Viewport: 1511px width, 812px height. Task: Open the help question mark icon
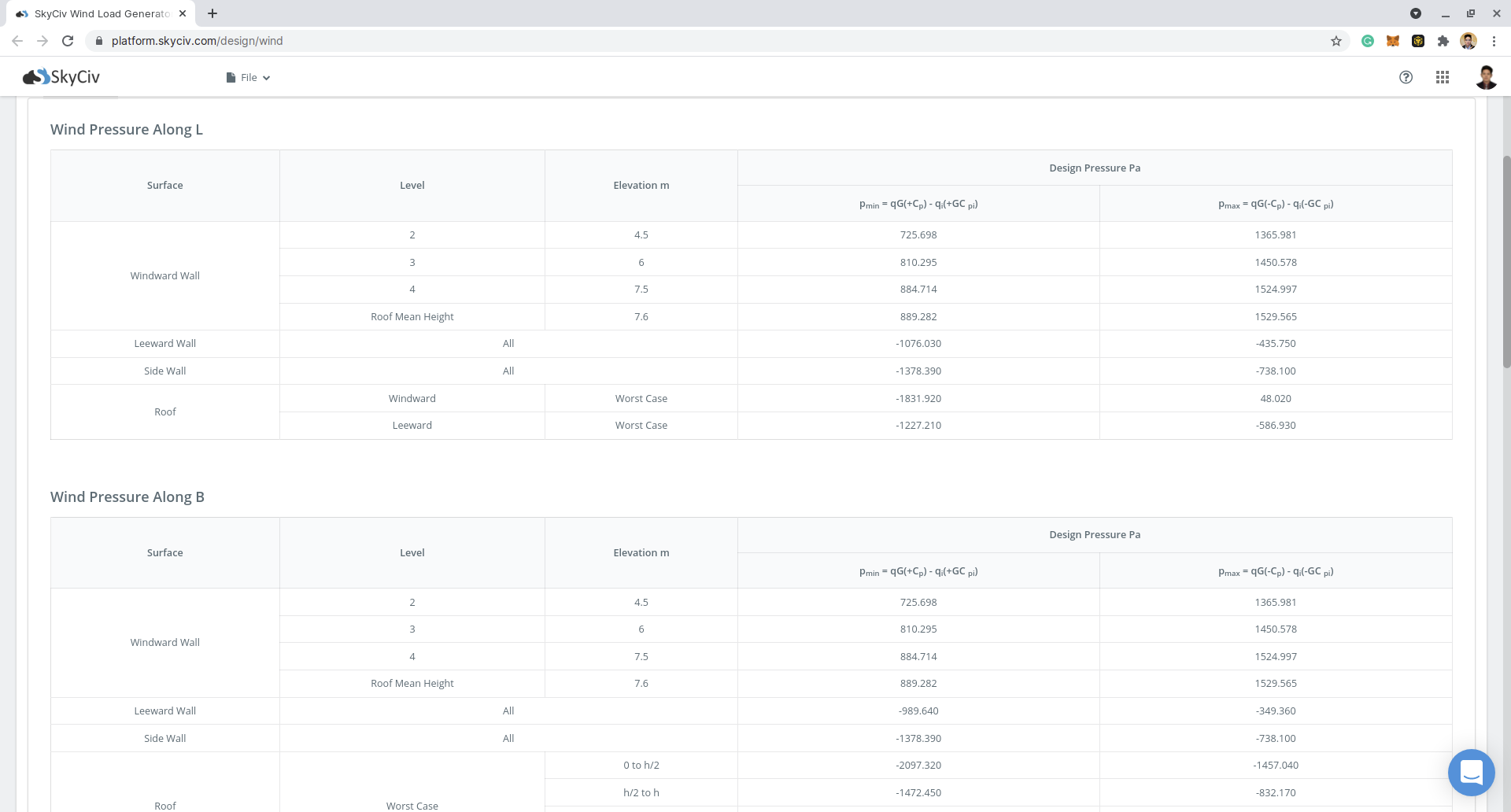point(1406,77)
